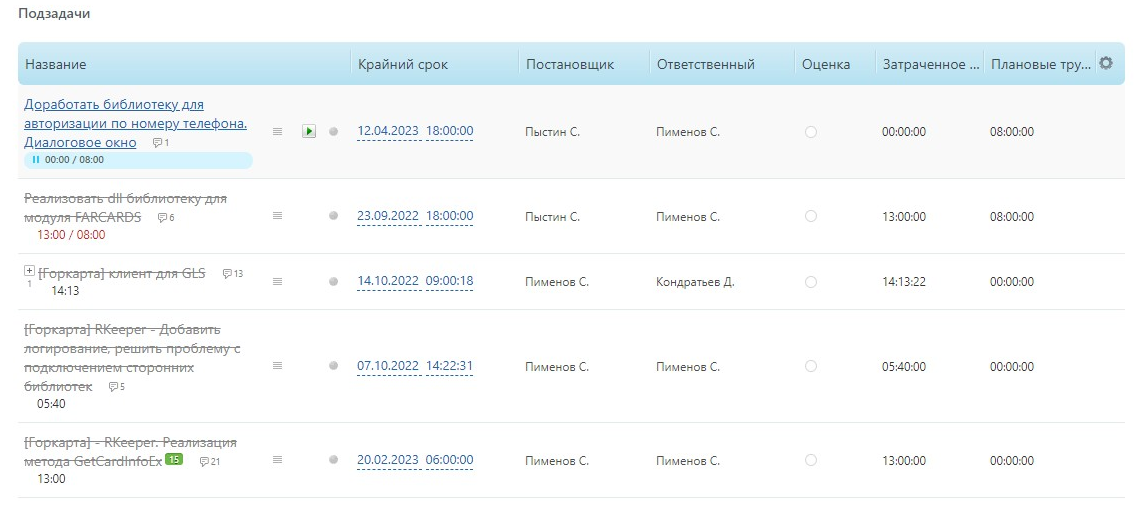Click planned 08:00:00 in FARCARDS row

click(1012, 217)
